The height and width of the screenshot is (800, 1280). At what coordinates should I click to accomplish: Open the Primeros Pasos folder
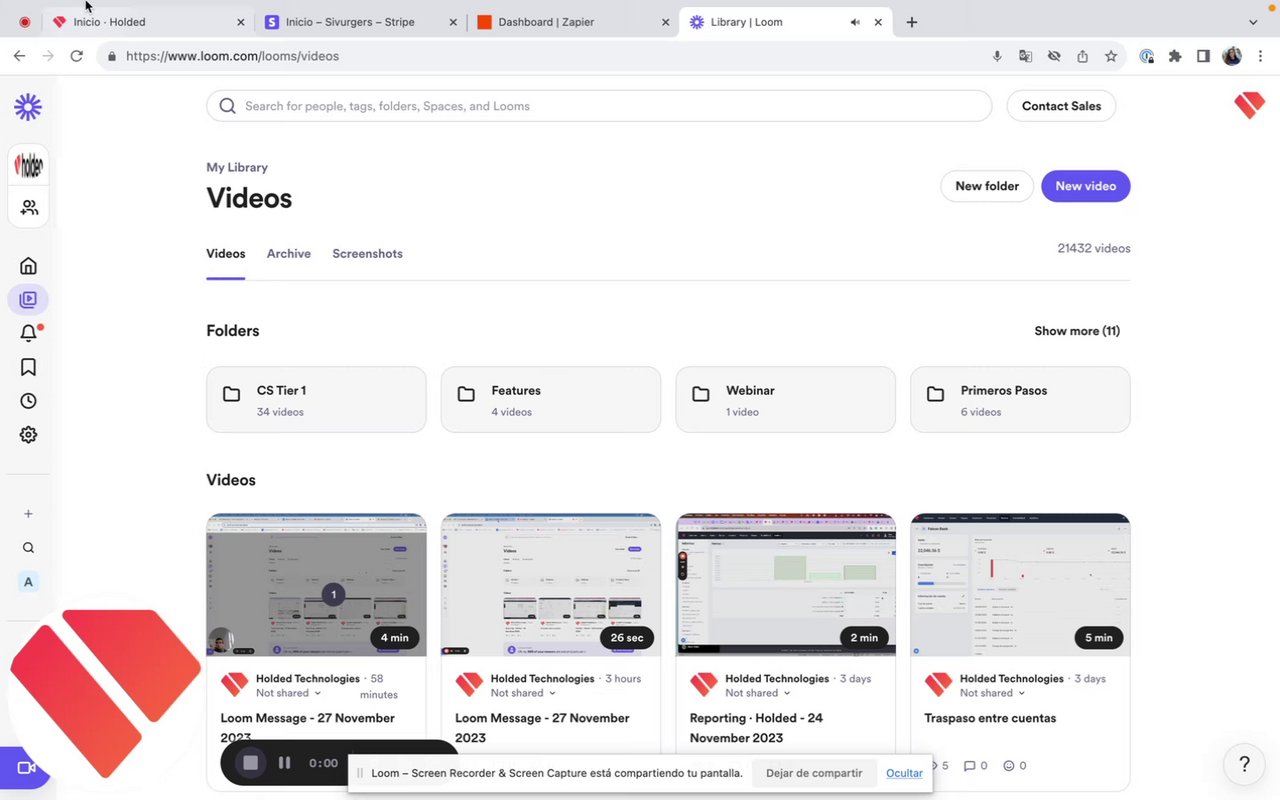click(1020, 400)
